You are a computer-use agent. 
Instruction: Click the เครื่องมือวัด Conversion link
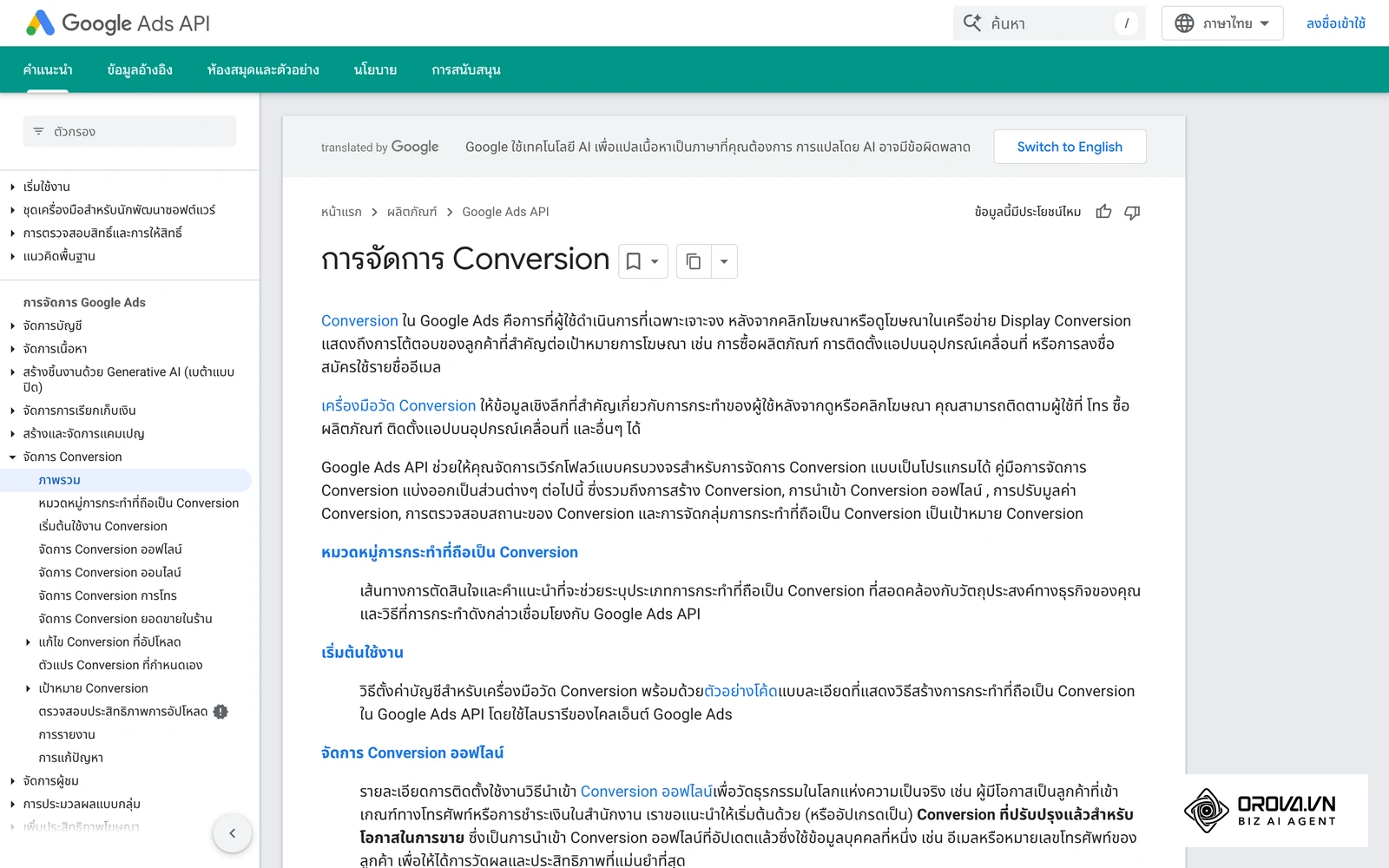(398, 405)
